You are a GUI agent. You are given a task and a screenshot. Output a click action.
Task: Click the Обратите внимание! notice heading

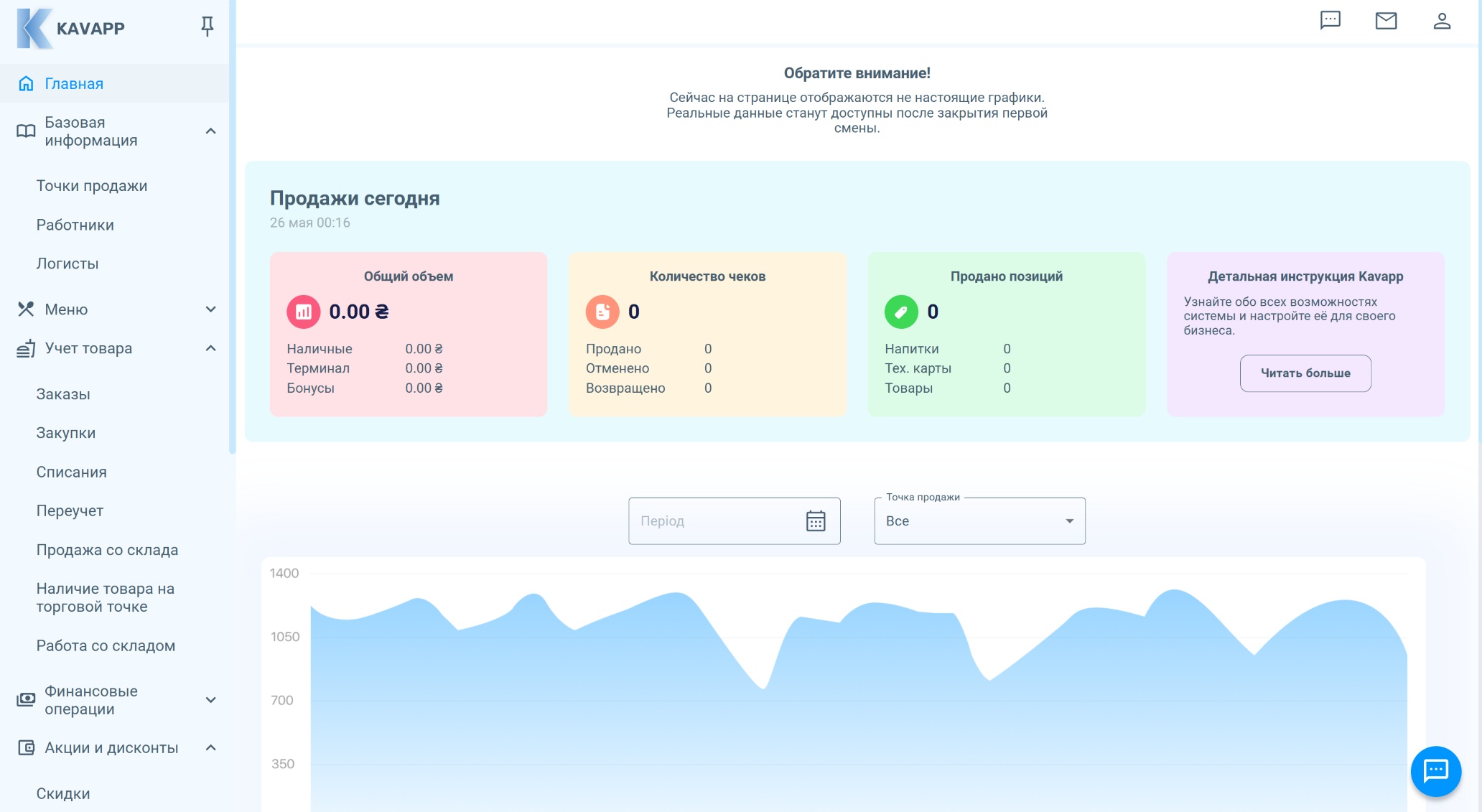[857, 73]
